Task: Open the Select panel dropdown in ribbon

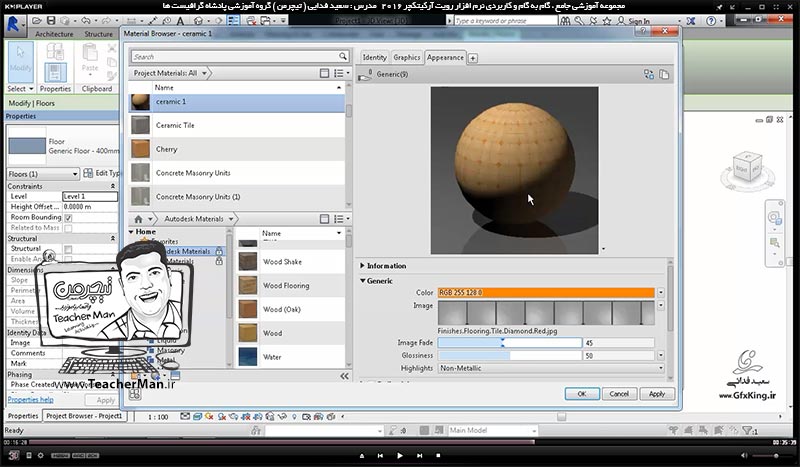Action: (x=21, y=89)
